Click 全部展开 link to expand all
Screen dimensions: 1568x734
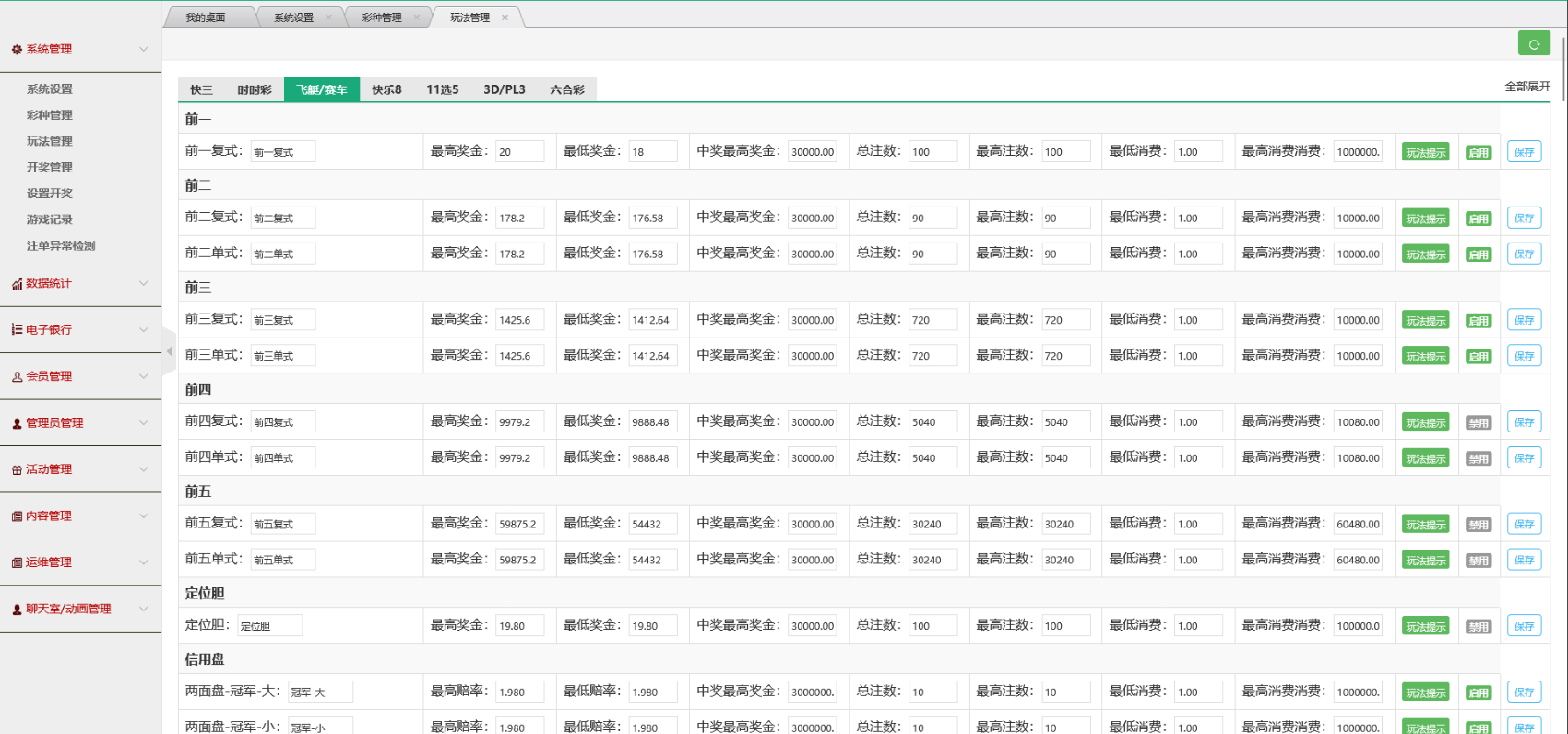[x=1527, y=86]
